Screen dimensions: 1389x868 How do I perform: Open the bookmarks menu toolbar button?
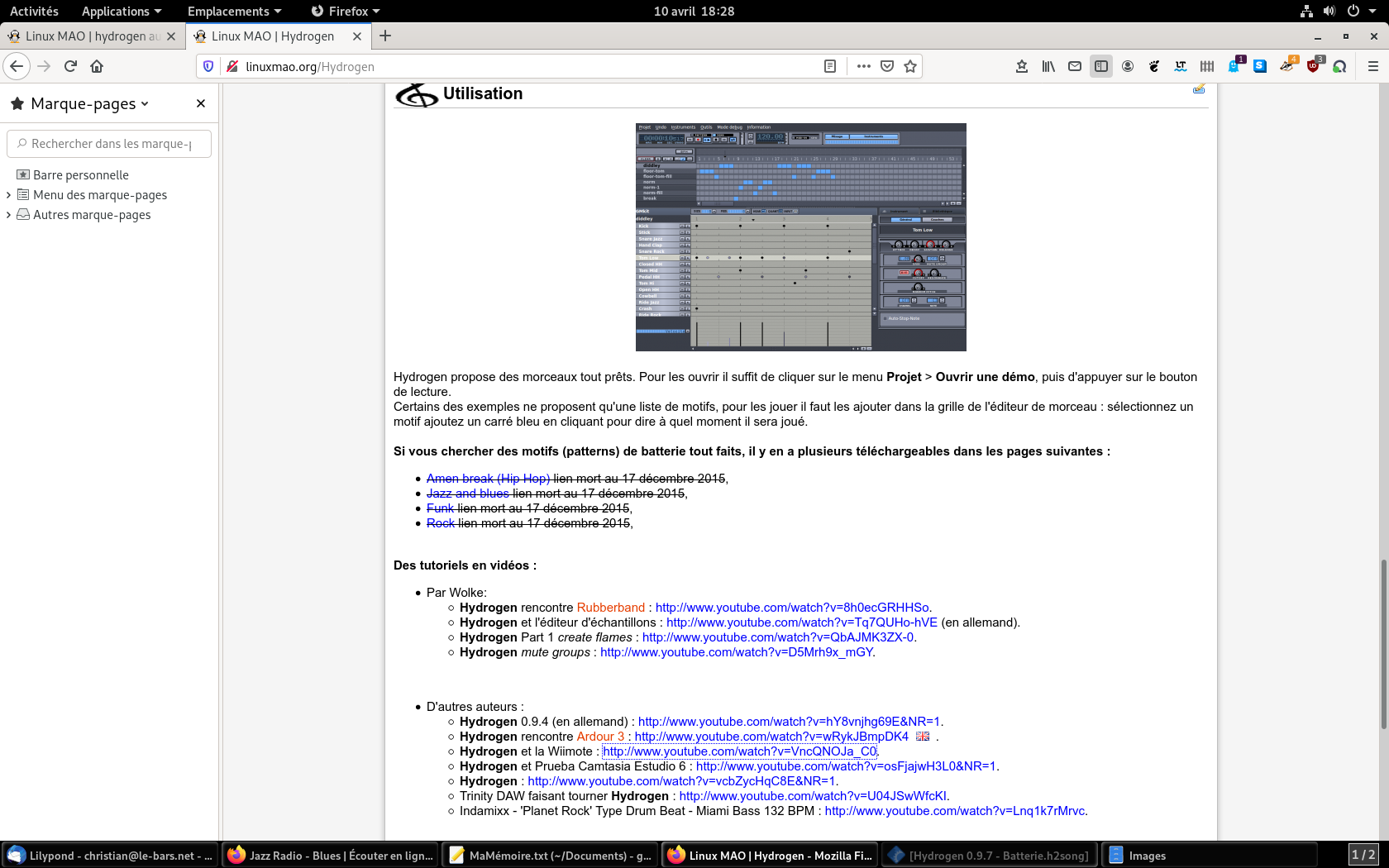coord(1022,66)
